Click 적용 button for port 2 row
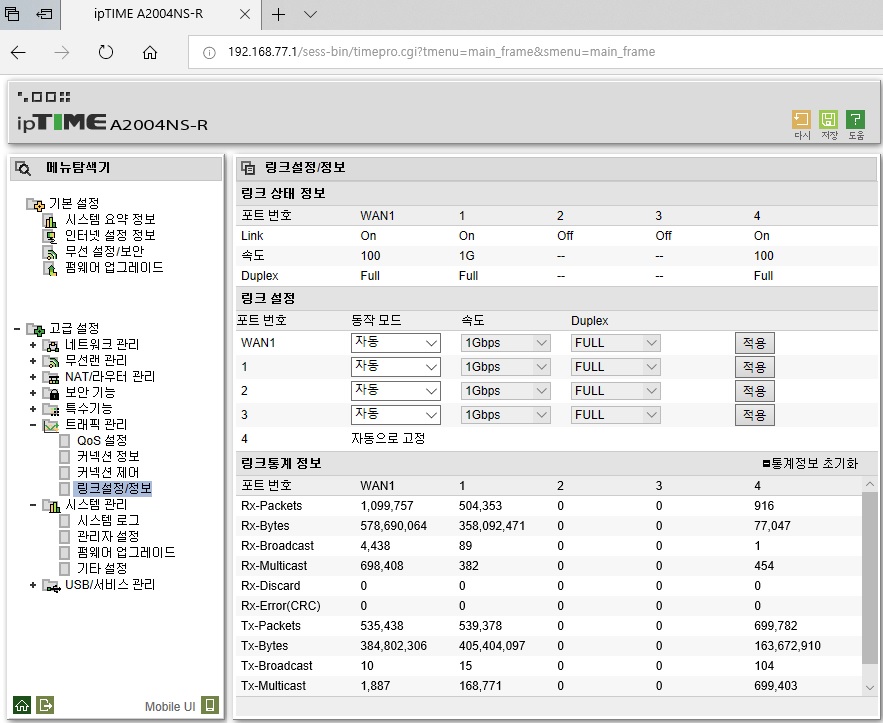Viewport: 883px width, 723px height. point(755,391)
